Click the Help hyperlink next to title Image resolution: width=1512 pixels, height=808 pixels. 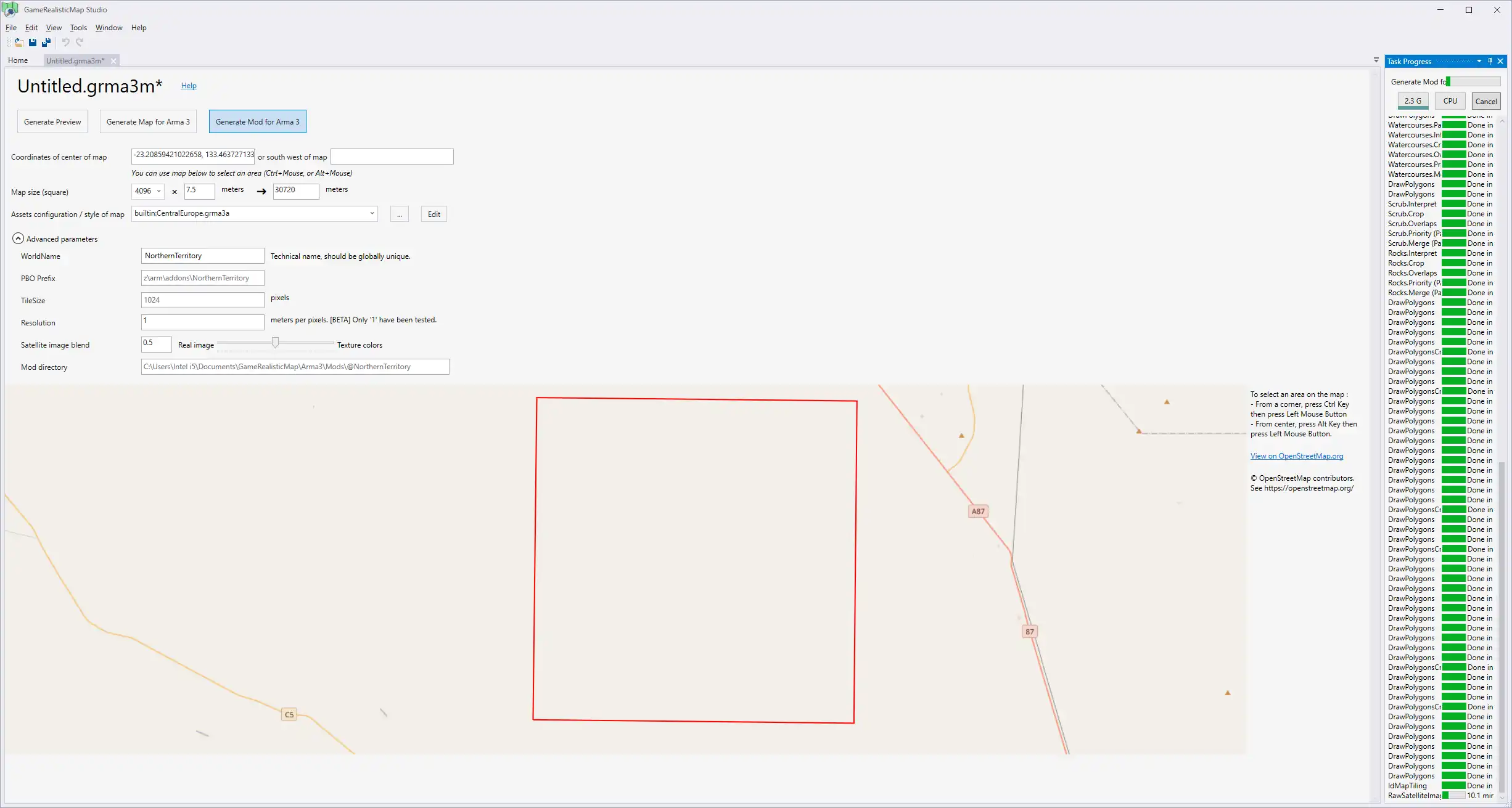pos(189,85)
